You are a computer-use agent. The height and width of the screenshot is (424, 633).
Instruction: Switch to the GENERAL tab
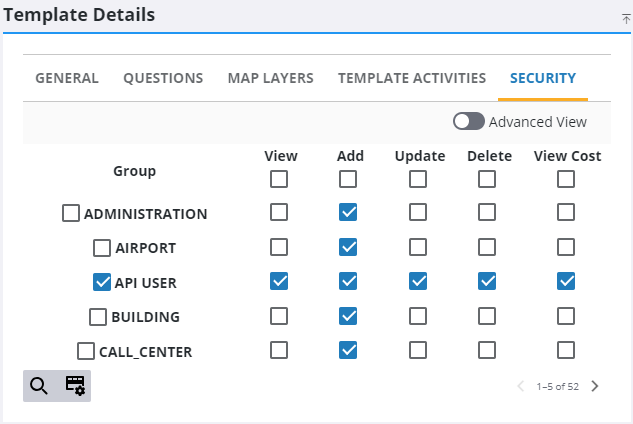[x=67, y=78]
